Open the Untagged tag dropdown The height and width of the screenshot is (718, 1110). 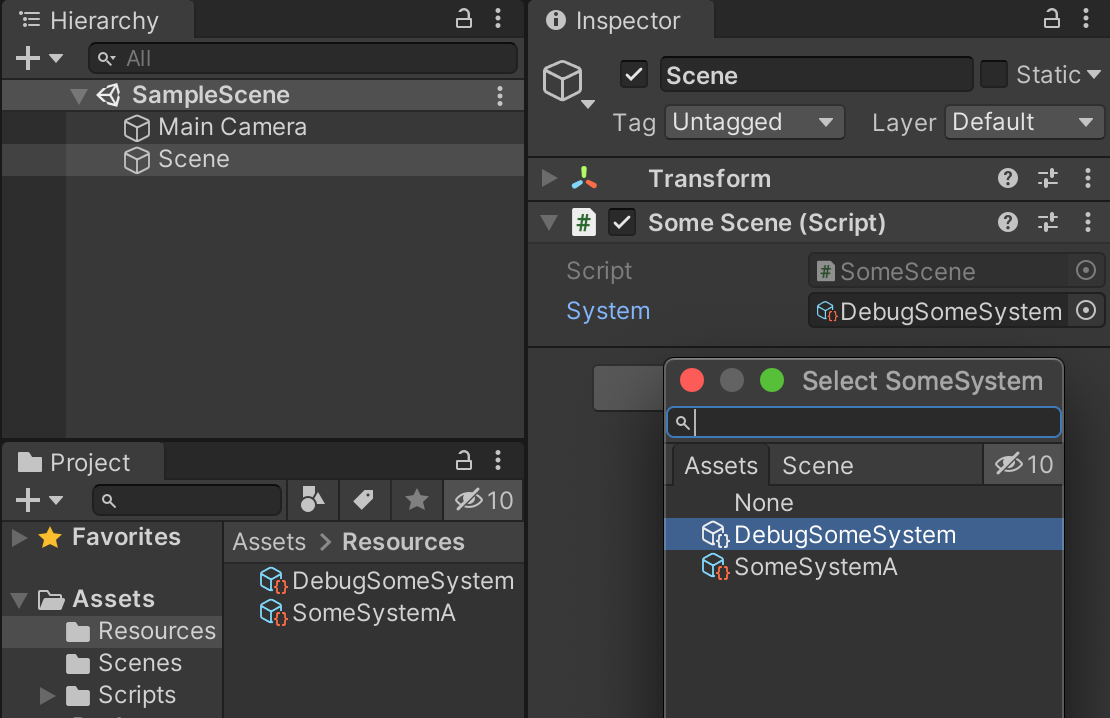754,122
